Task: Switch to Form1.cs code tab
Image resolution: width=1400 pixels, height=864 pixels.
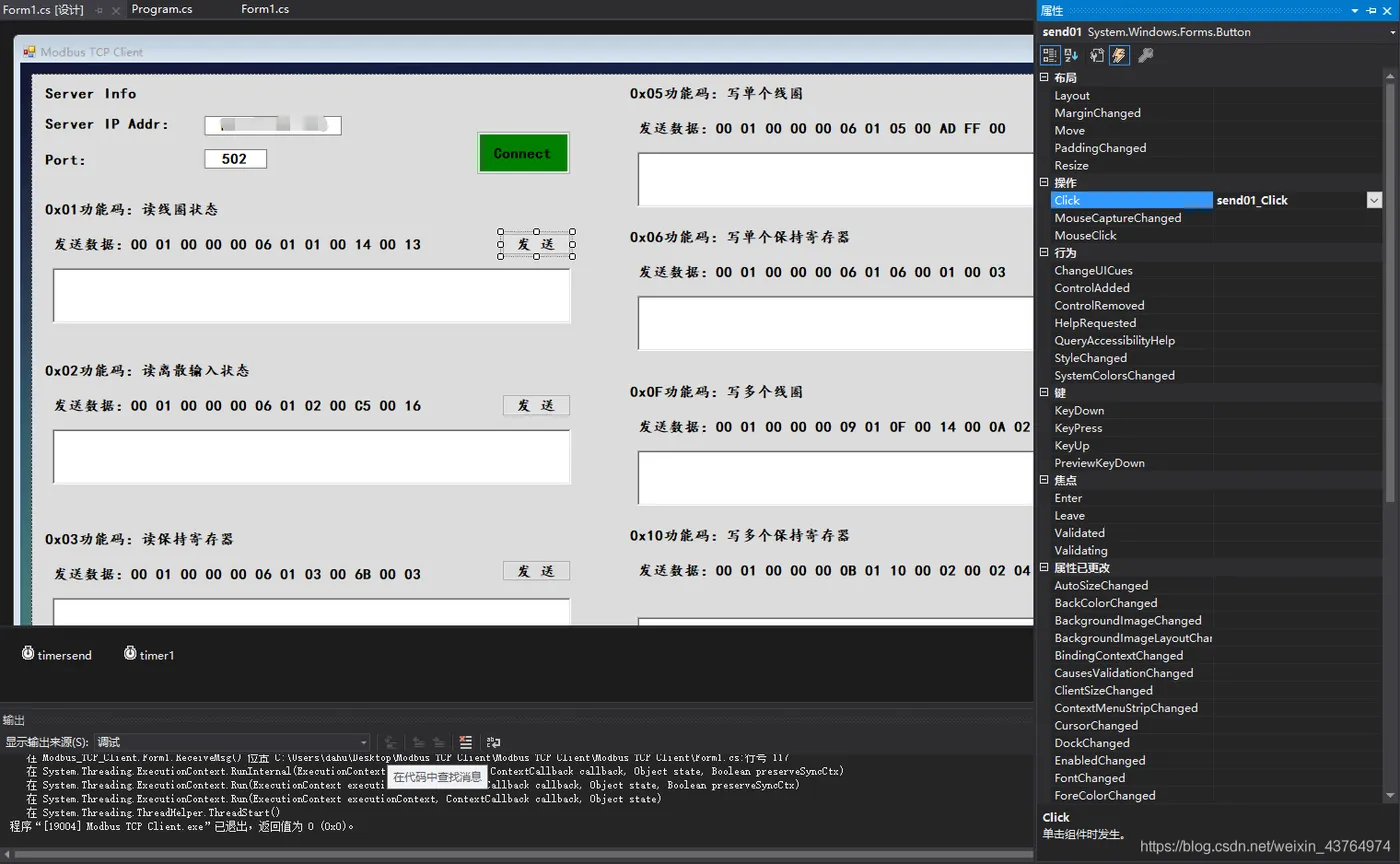Action: pos(265,9)
